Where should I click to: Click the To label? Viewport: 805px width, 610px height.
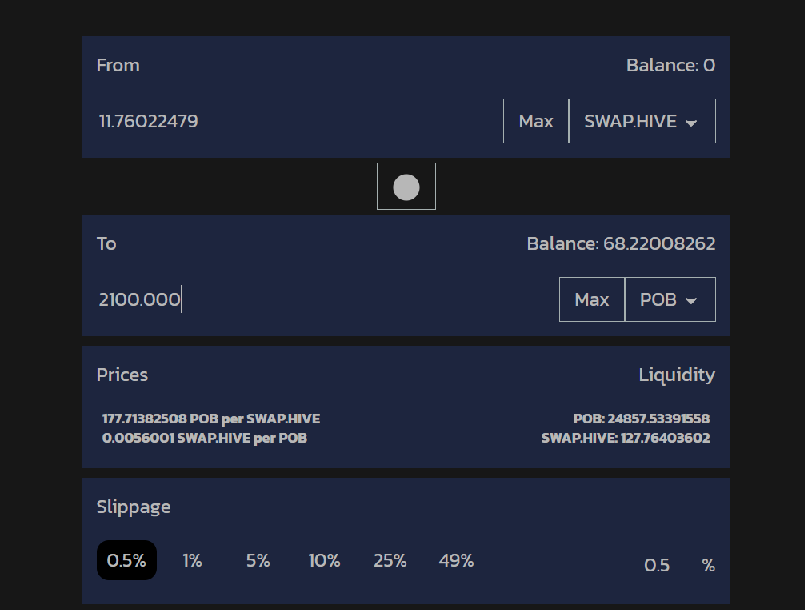coord(106,243)
